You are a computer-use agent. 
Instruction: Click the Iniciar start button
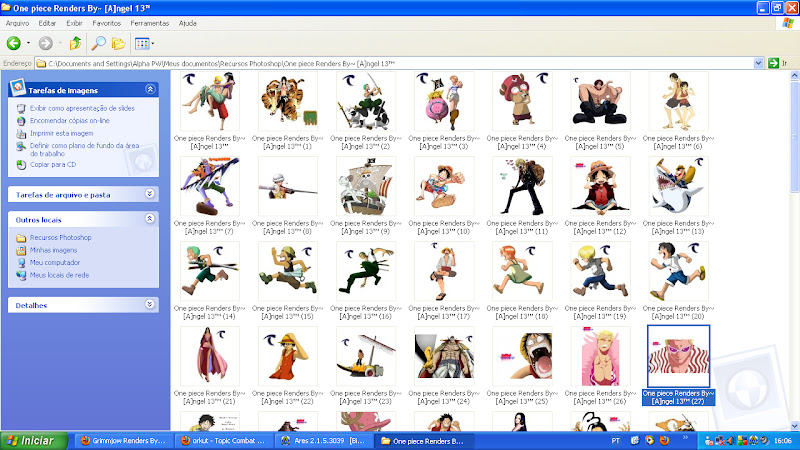[x=34, y=441]
